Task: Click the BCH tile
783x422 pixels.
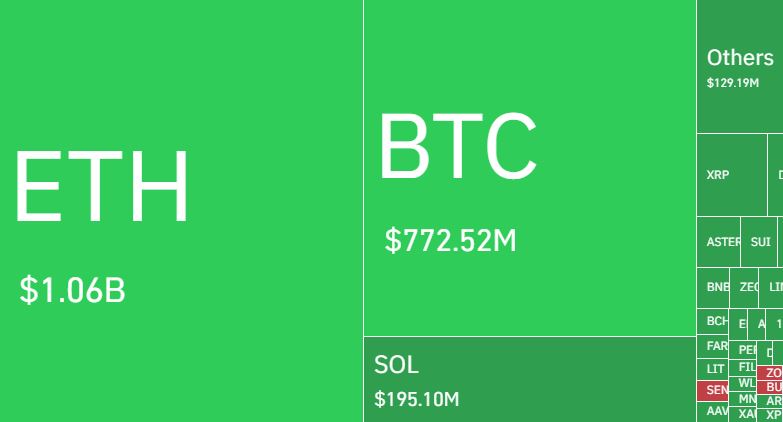Action: pos(712,322)
